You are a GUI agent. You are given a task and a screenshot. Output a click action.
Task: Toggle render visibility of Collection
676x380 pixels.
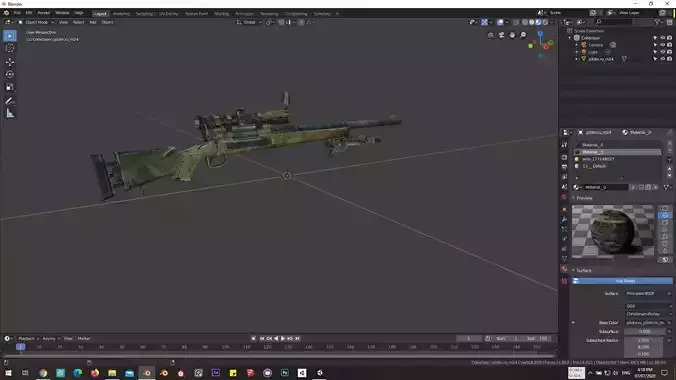[670, 38]
